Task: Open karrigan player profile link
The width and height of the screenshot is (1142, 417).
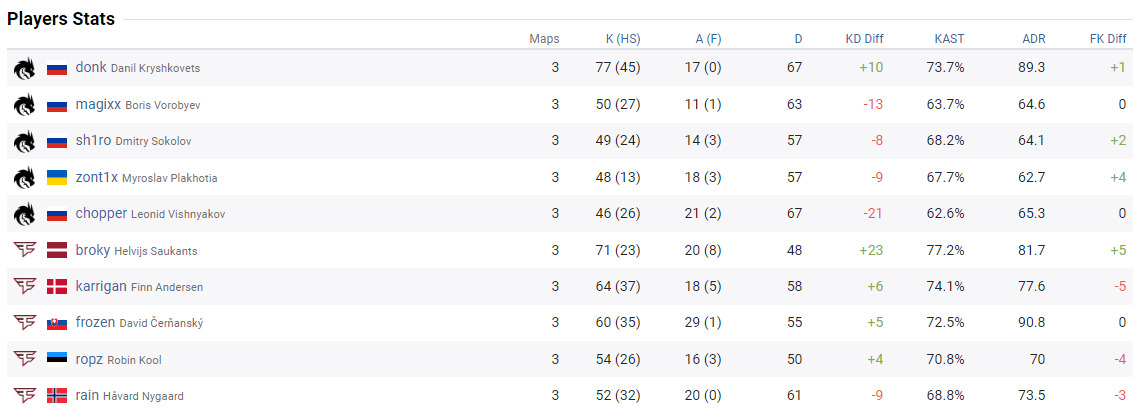Action: [x=101, y=287]
